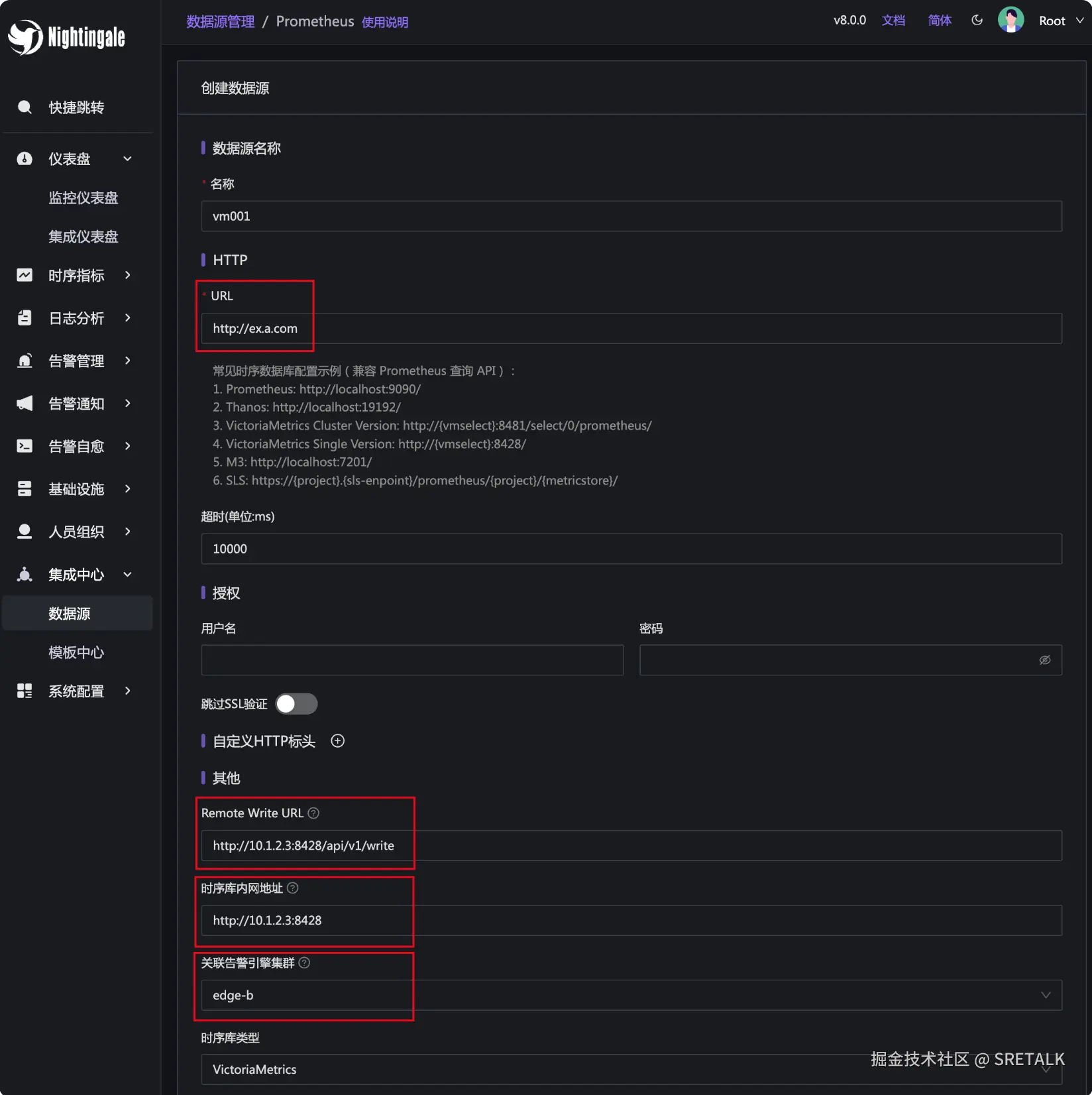Screen dimensions: 1092x1095
Task: Click the system configuration grid icon
Action: 25,691
